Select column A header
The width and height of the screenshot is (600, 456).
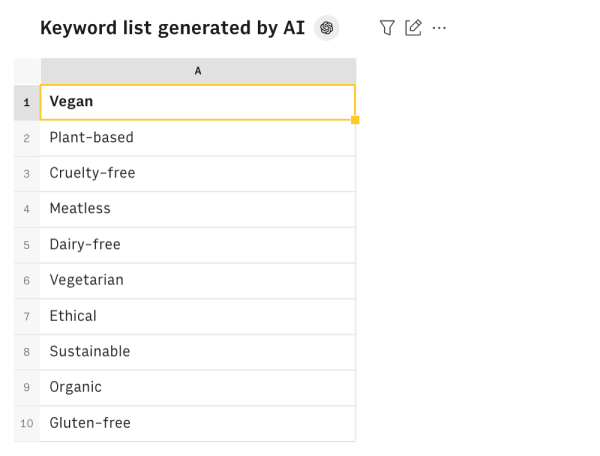tap(197, 71)
